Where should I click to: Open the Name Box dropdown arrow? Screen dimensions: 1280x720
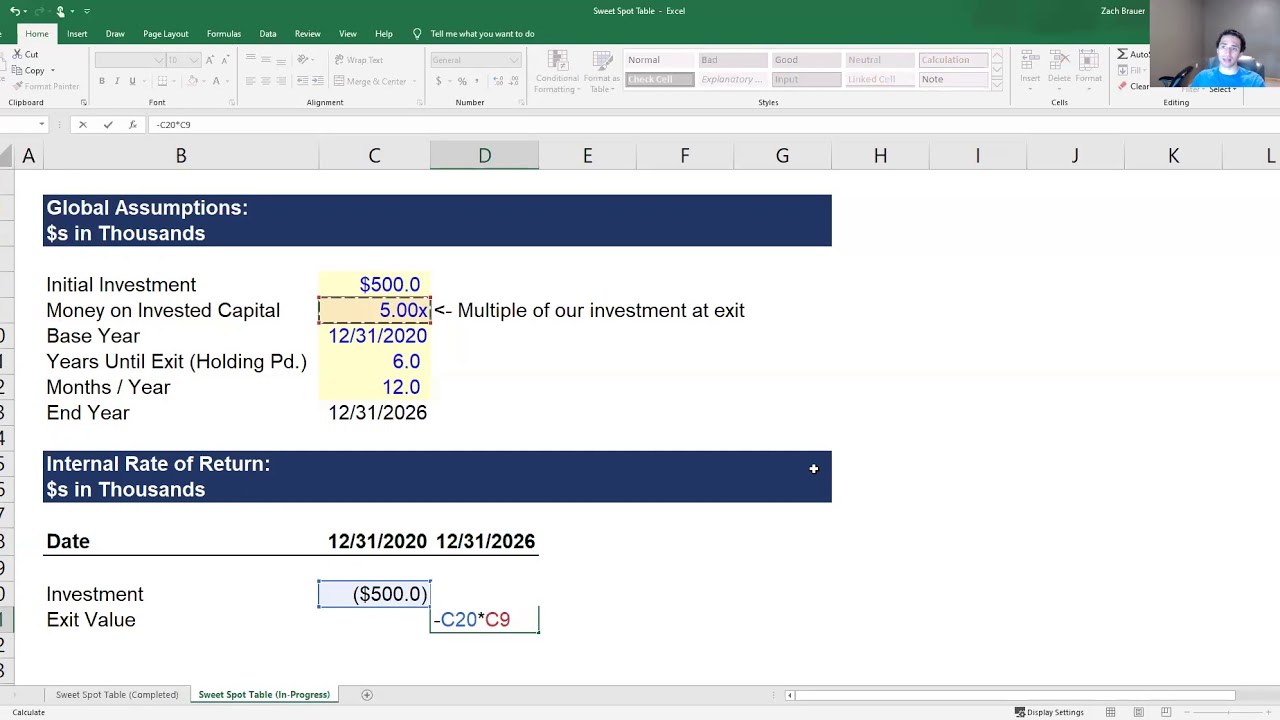pyautogui.click(x=41, y=125)
